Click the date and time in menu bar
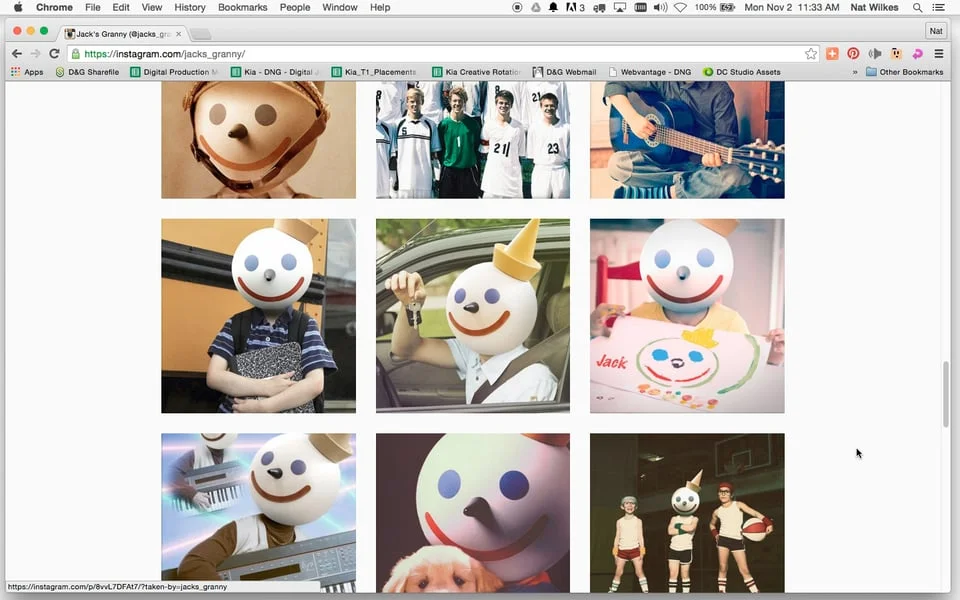Viewport: 960px width, 600px height. tap(792, 7)
